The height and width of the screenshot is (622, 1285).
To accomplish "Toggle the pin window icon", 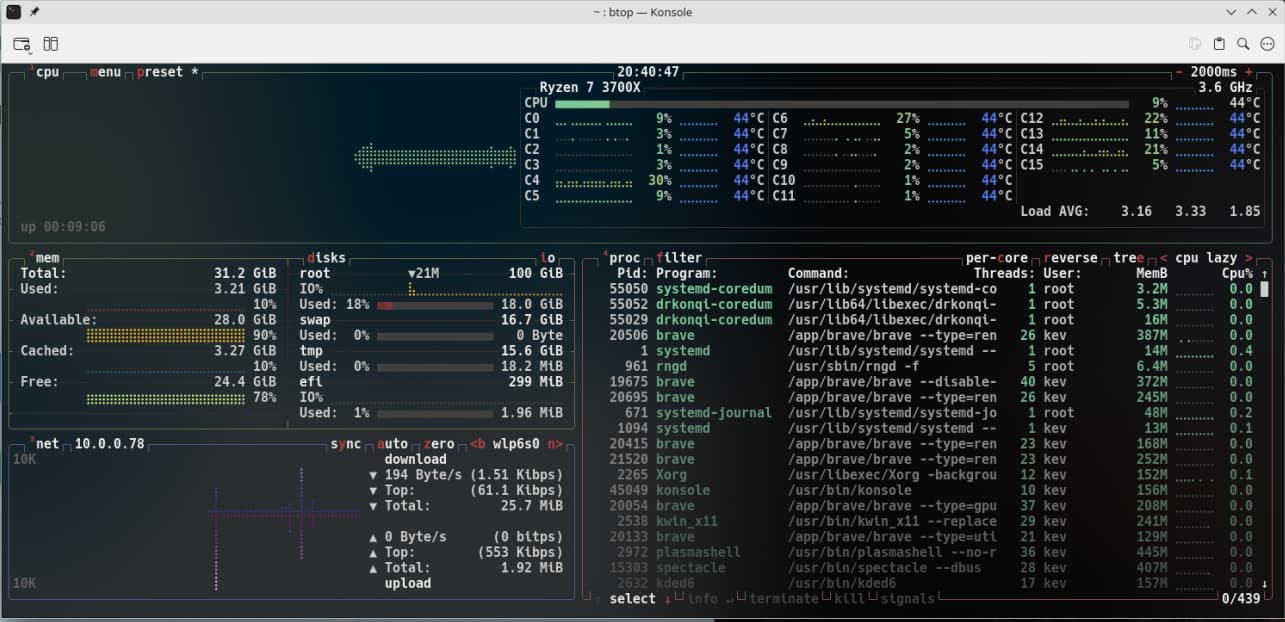I will coord(35,12).
